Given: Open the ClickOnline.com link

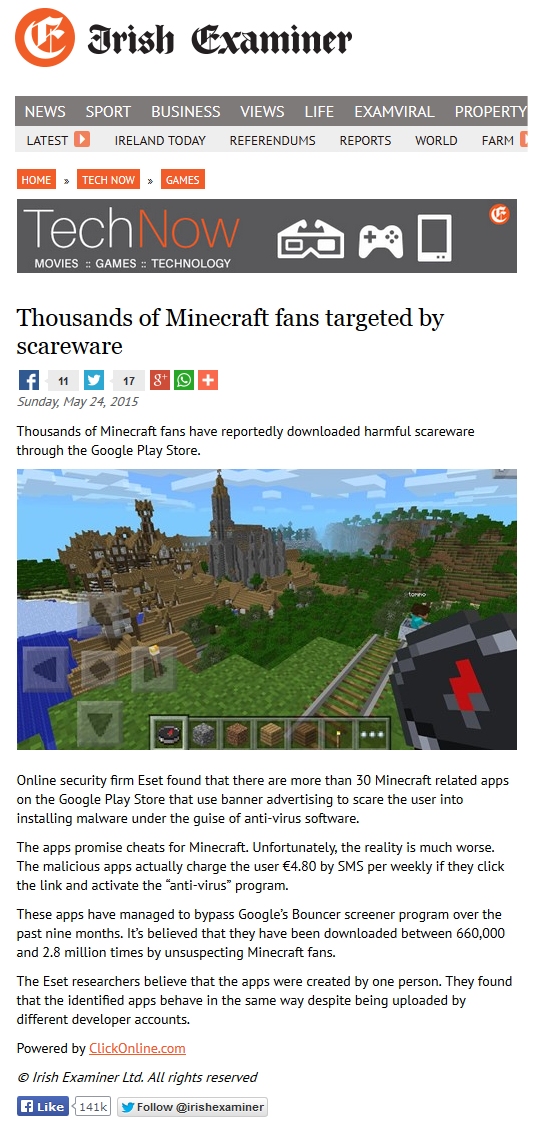Looking at the screenshot, I should point(137,1048).
